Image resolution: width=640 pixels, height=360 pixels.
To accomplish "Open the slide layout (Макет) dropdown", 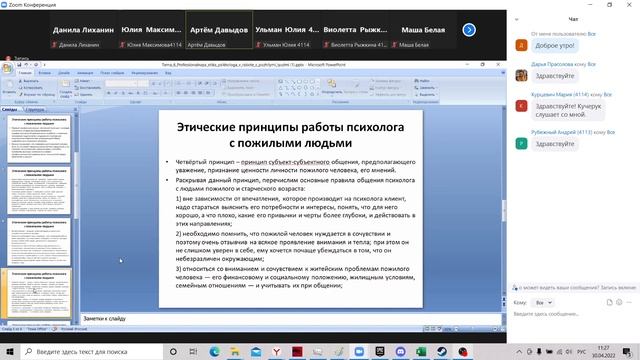I will [x=82, y=81].
